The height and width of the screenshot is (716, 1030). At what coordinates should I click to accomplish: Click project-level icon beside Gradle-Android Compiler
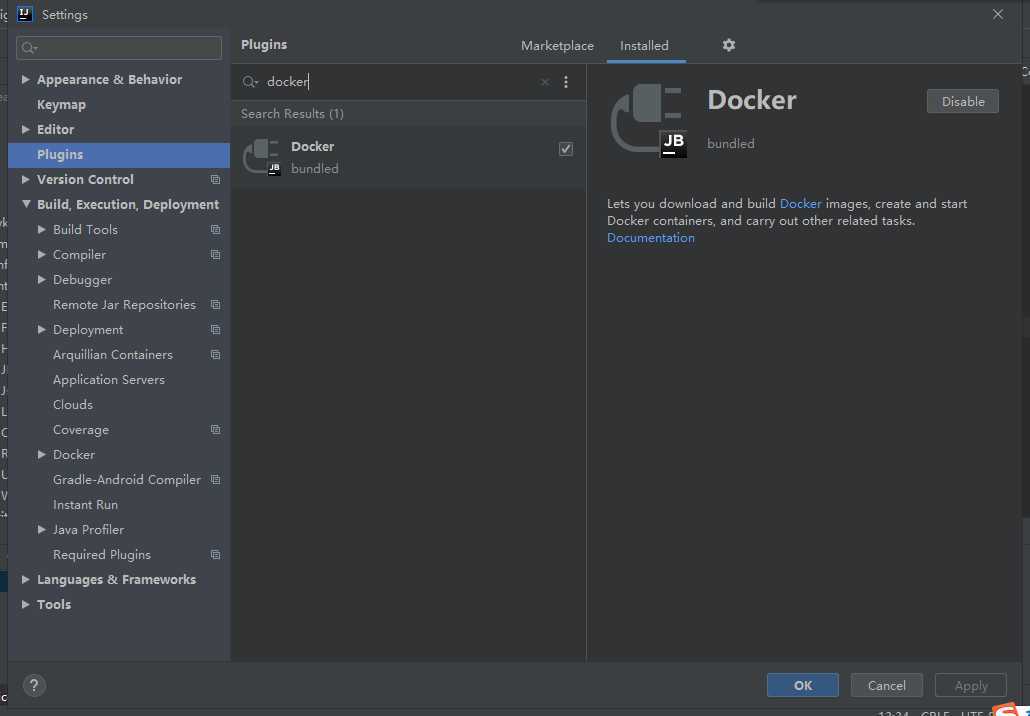pos(215,480)
